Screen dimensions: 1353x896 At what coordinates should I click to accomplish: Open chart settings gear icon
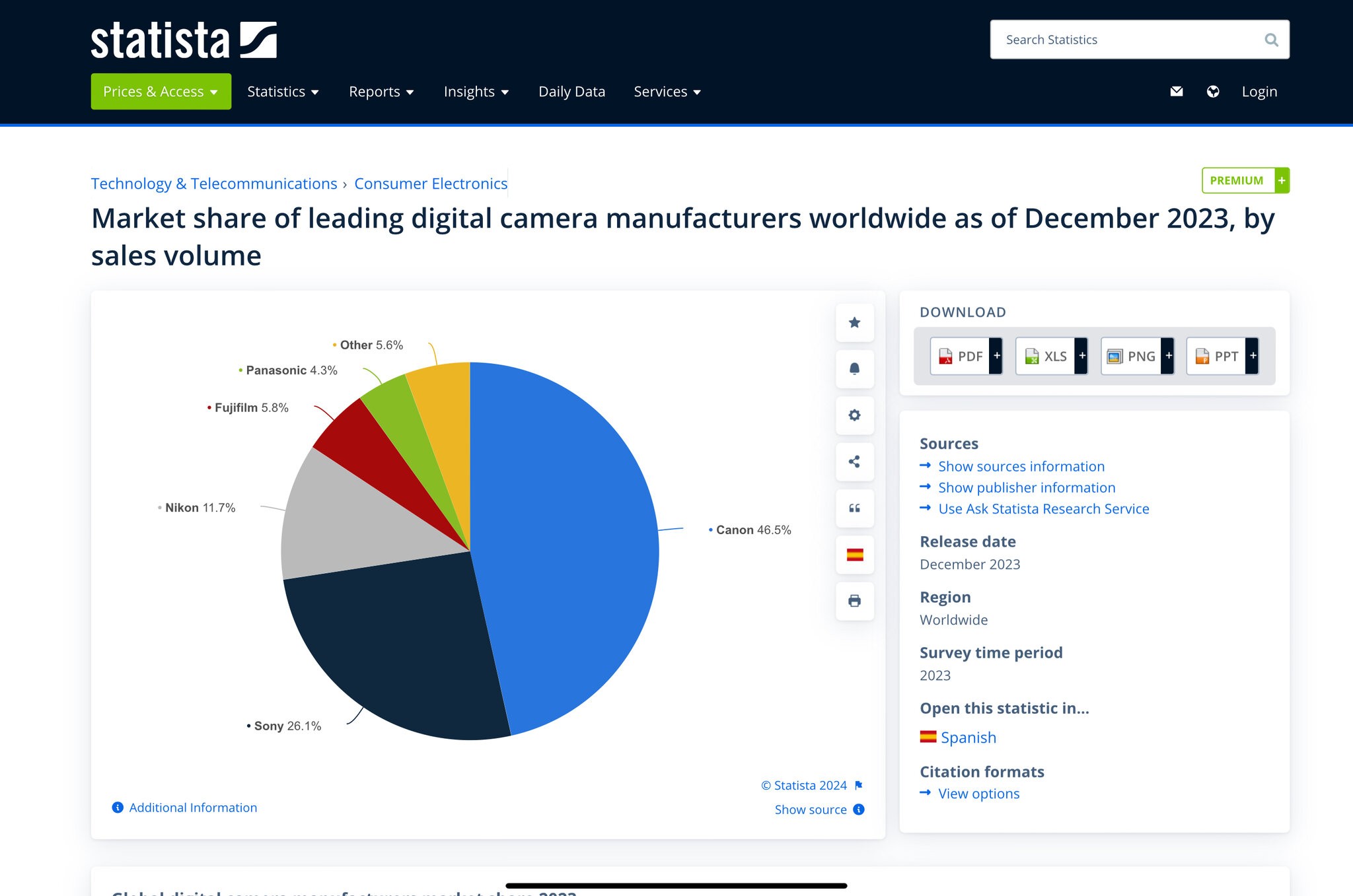[x=855, y=415]
